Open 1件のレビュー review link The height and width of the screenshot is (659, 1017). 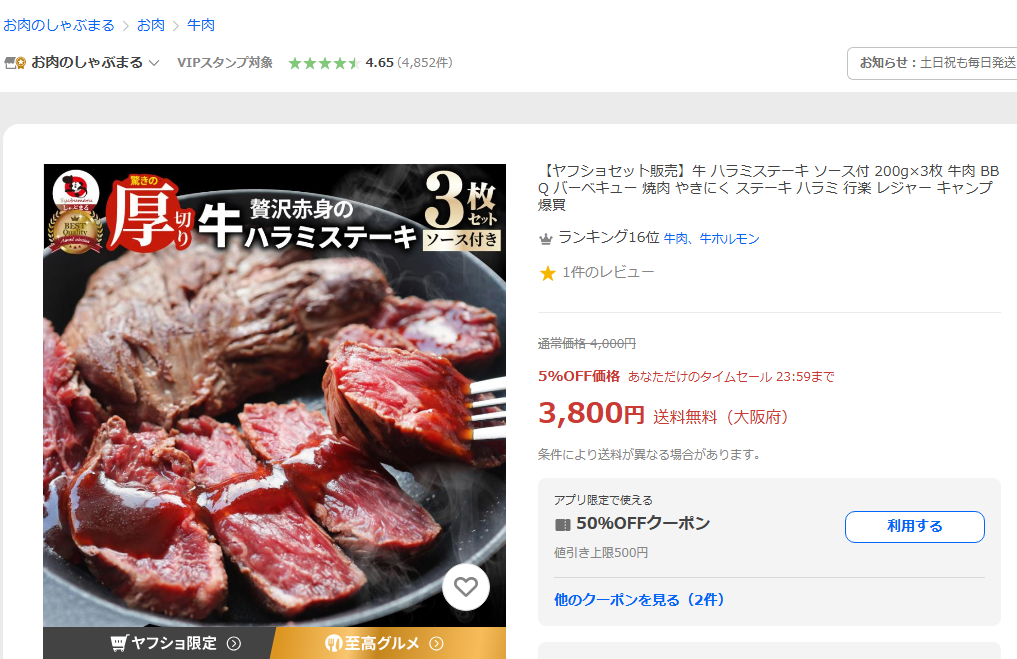click(608, 272)
